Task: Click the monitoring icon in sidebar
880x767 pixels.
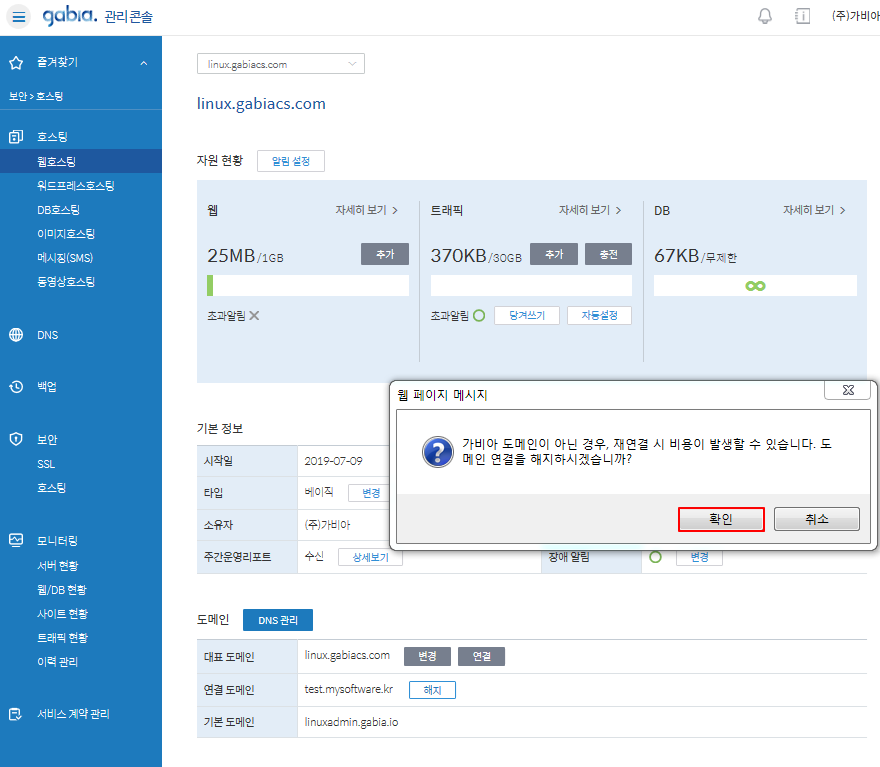Action: point(16,540)
